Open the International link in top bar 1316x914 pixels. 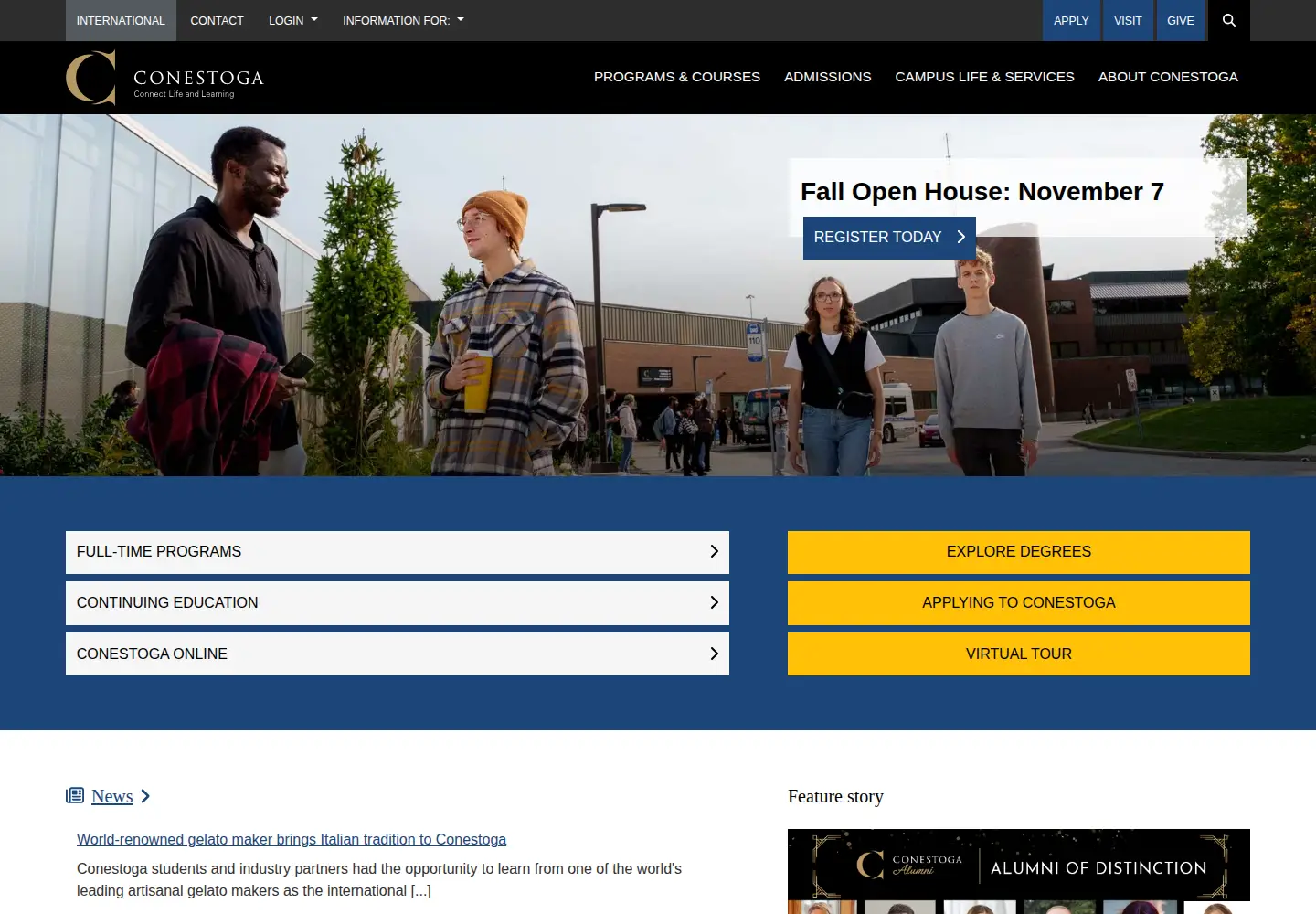(x=121, y=20)
